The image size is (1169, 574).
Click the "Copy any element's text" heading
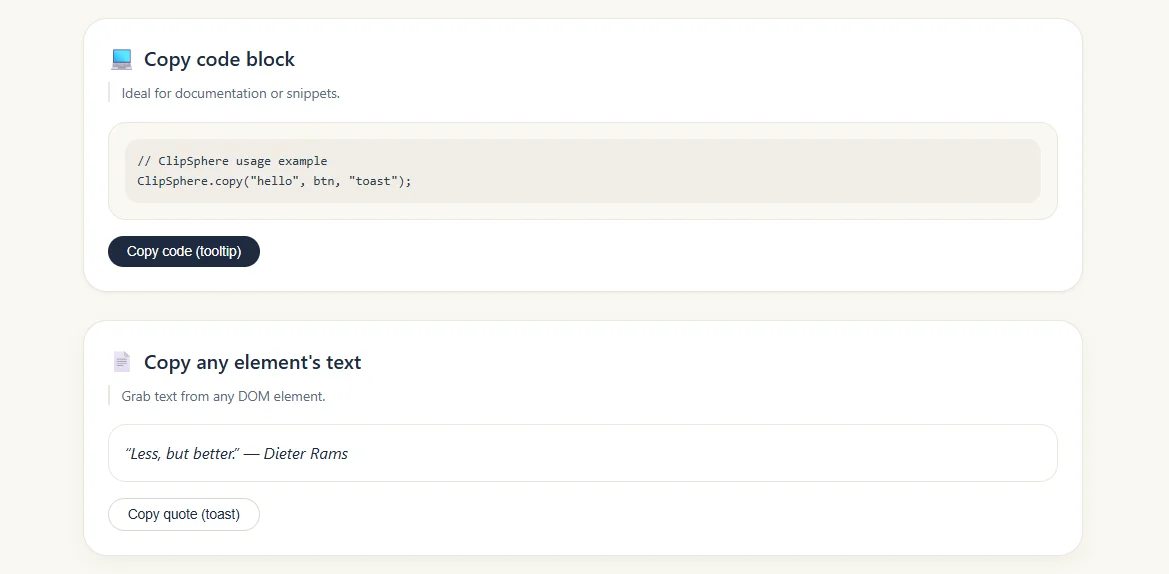click(252, 362)
